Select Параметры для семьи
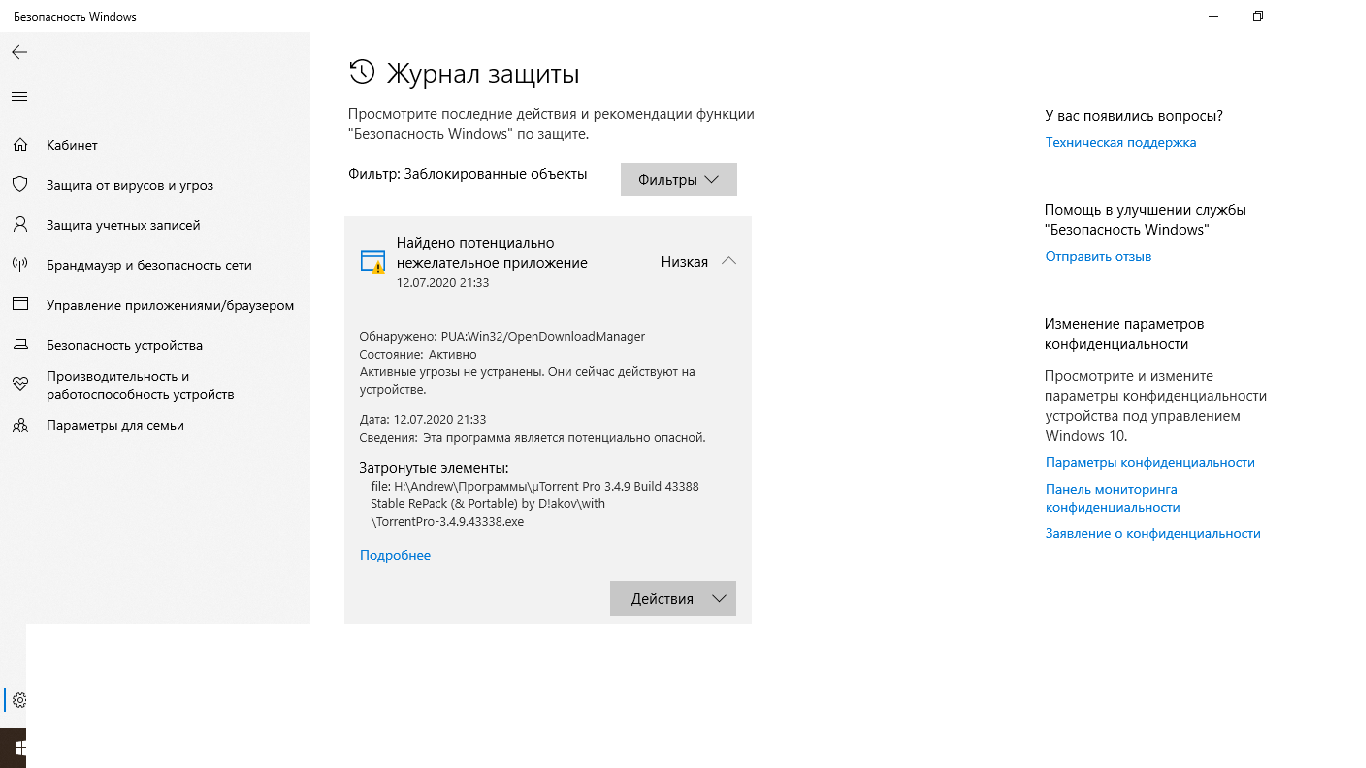The height and width of the screenshot is (768, 1366). point(115,425)
